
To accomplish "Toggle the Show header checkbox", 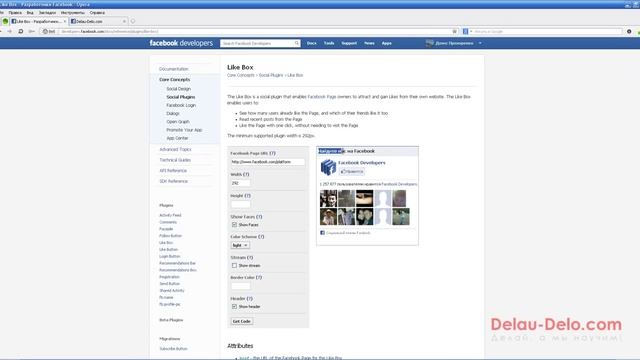I will 234,307.
